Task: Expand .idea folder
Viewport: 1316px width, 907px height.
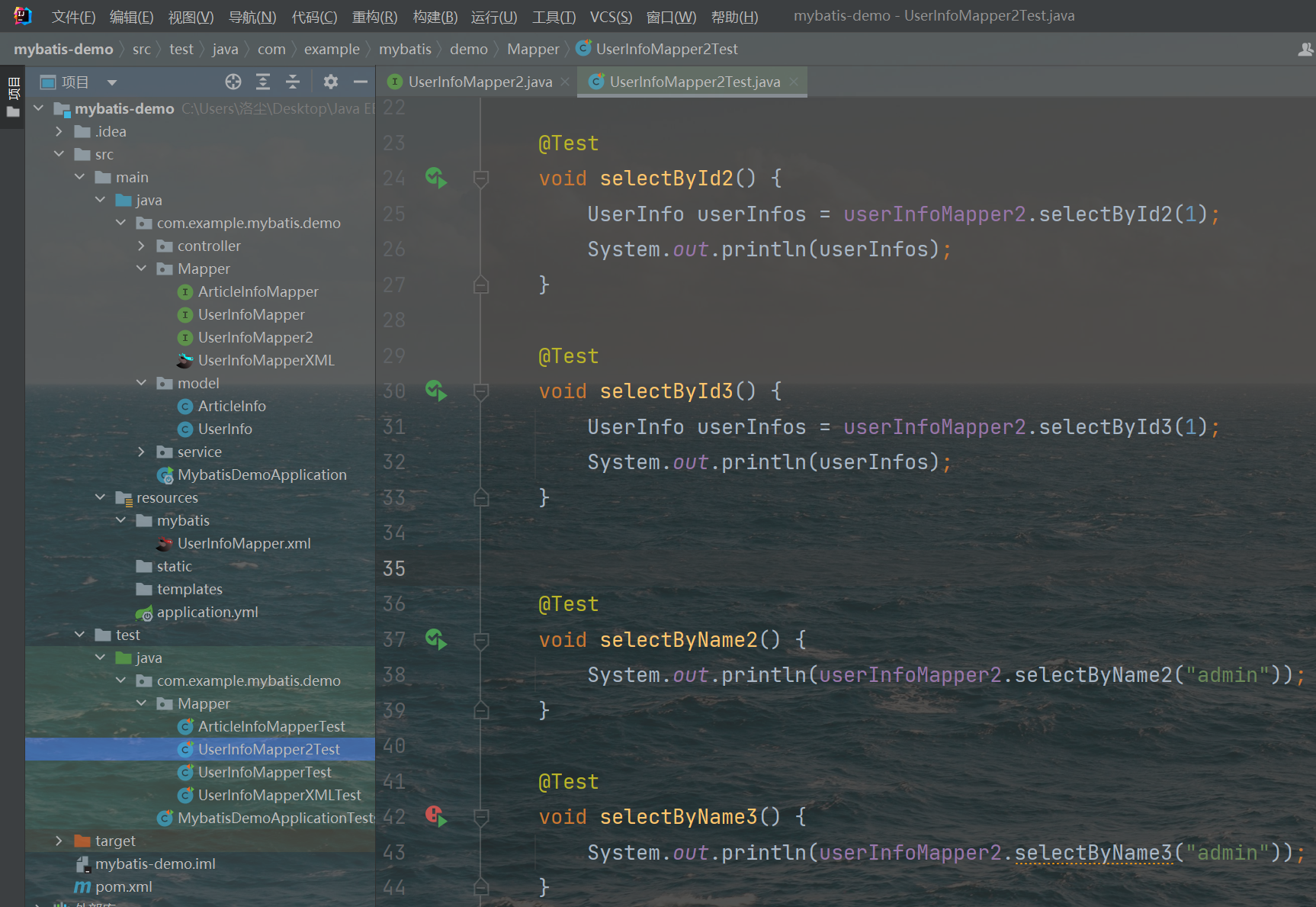Action: [x=59, y=131]
